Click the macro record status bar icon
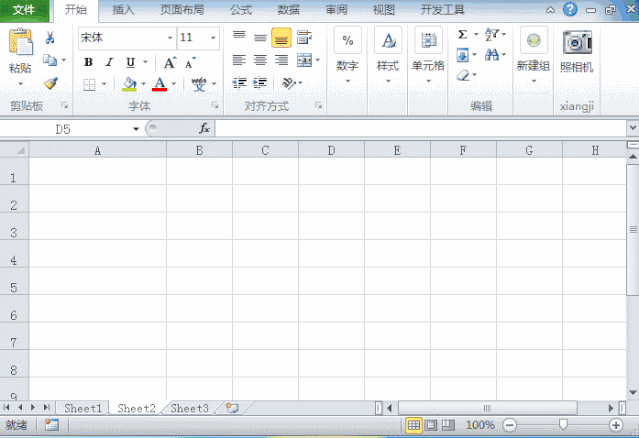 coord(52,425)
